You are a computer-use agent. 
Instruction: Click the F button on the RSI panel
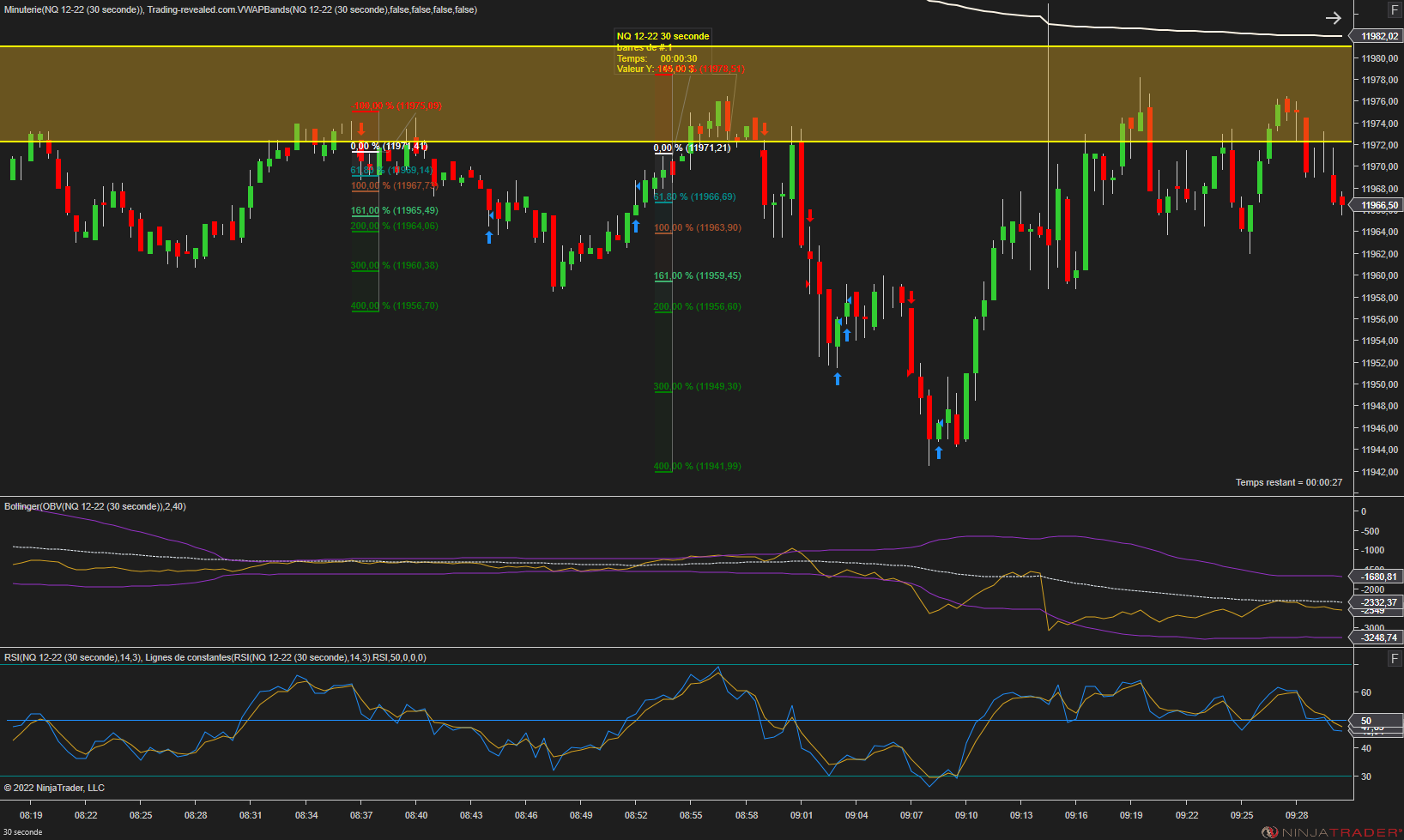click(1395, 659)
